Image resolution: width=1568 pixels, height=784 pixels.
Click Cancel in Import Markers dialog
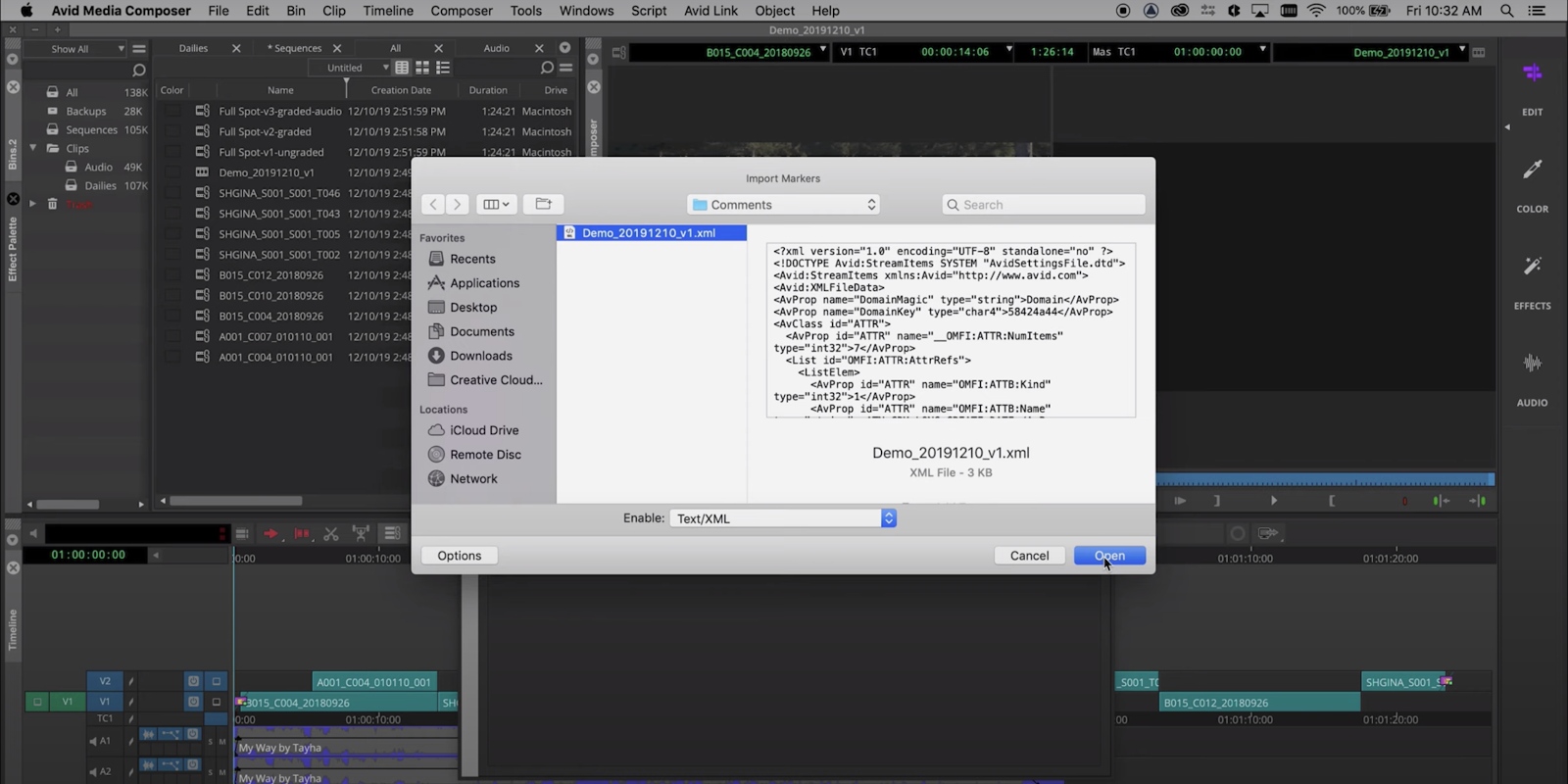(1029, 556)
